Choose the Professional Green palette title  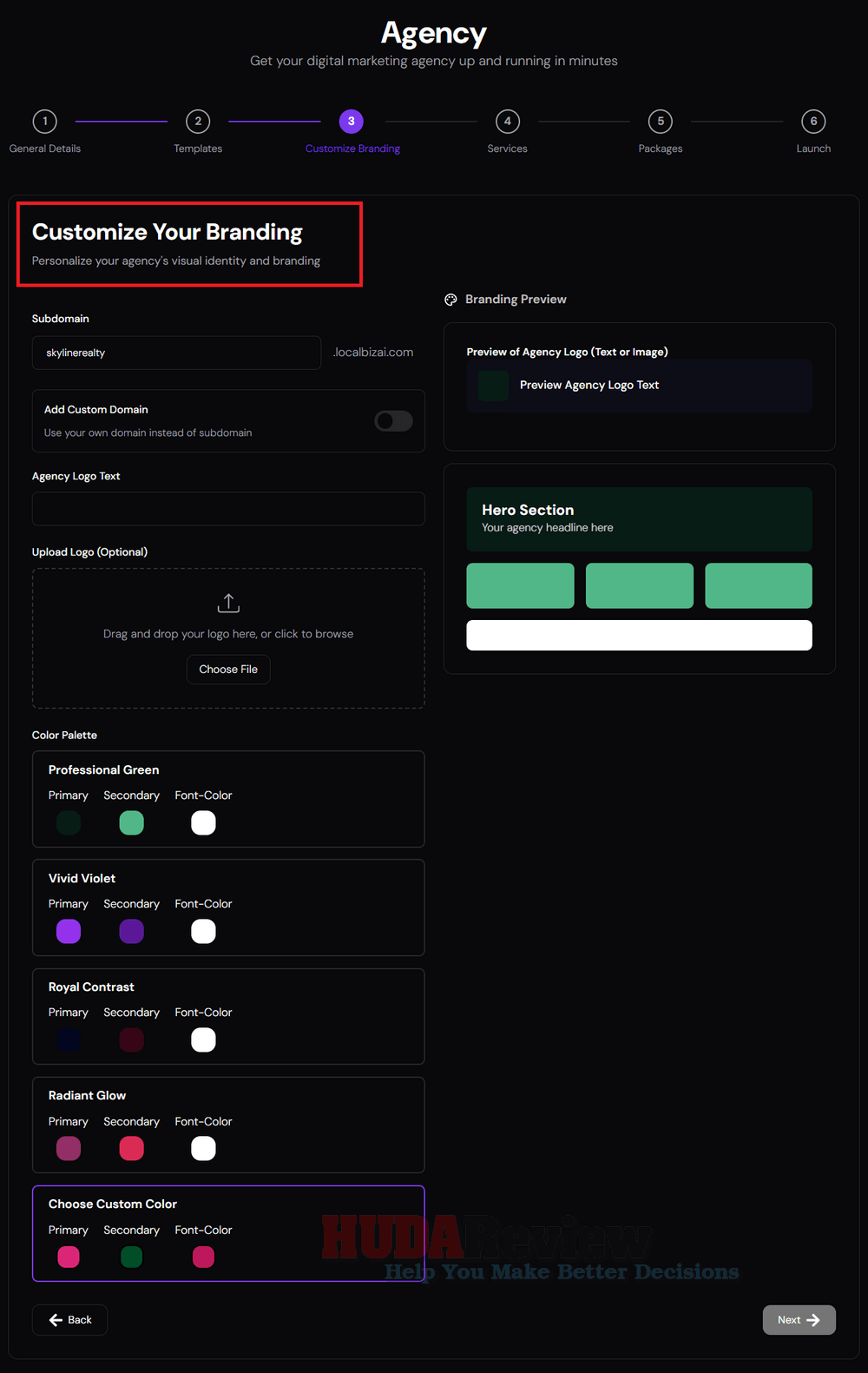tap(103, 770)
